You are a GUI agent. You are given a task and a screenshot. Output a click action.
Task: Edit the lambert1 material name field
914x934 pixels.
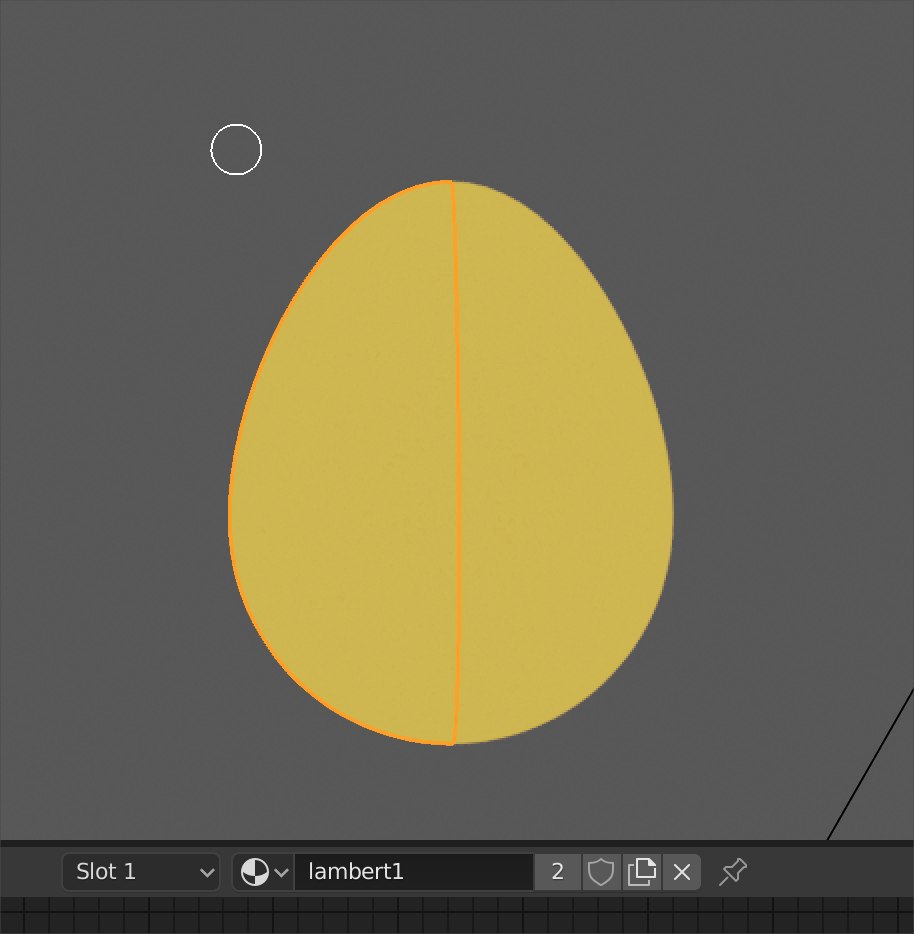(414, 872)
